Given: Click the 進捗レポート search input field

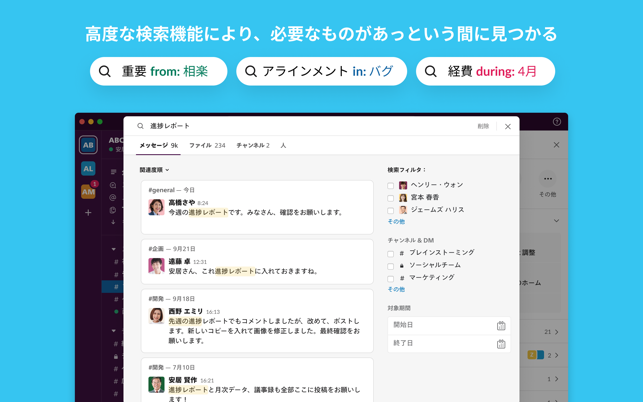Looking at the screenshot, I should click(300, 127).
